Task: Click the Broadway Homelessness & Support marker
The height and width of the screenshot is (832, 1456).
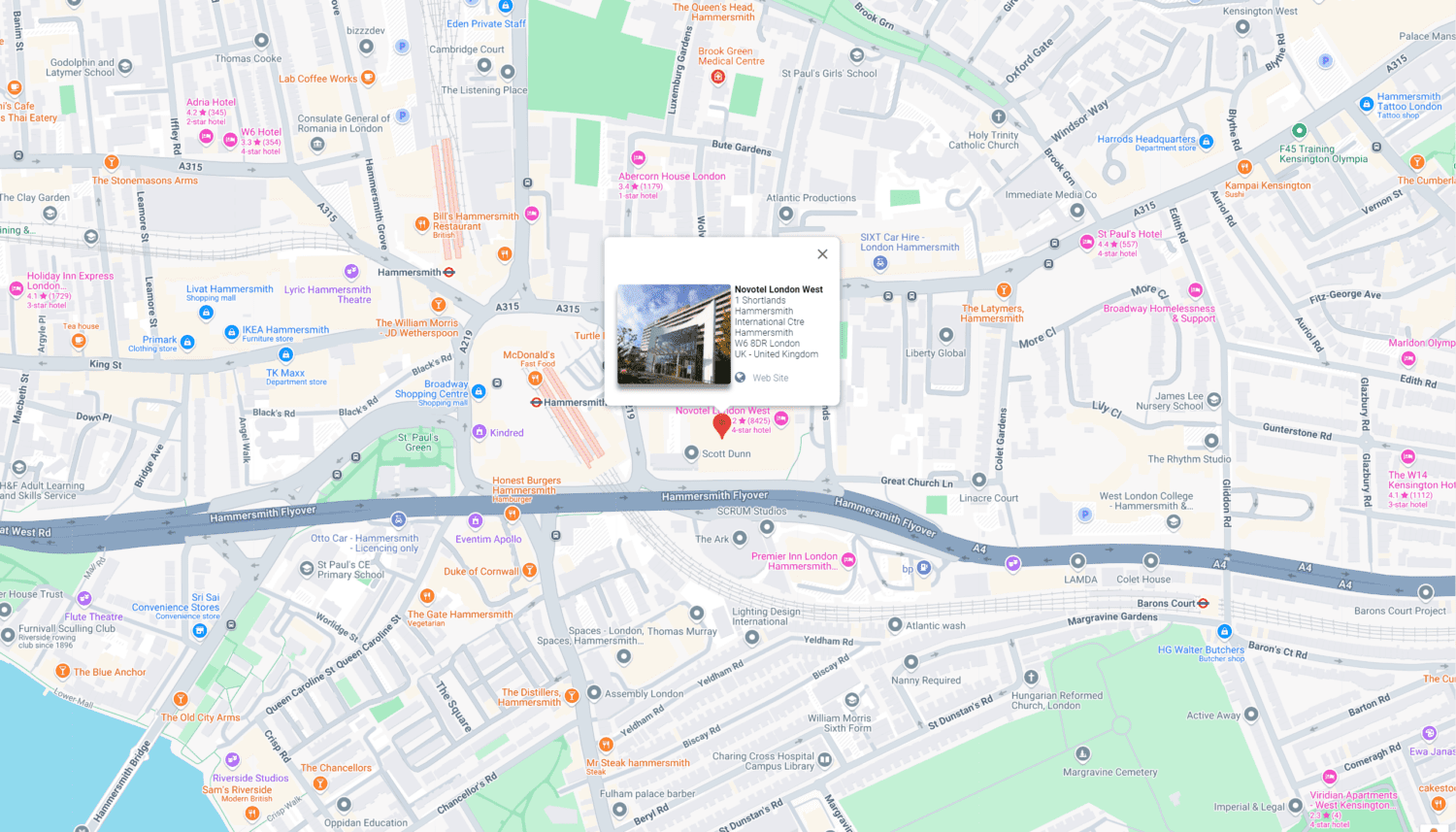Action: coord(1196,290)
